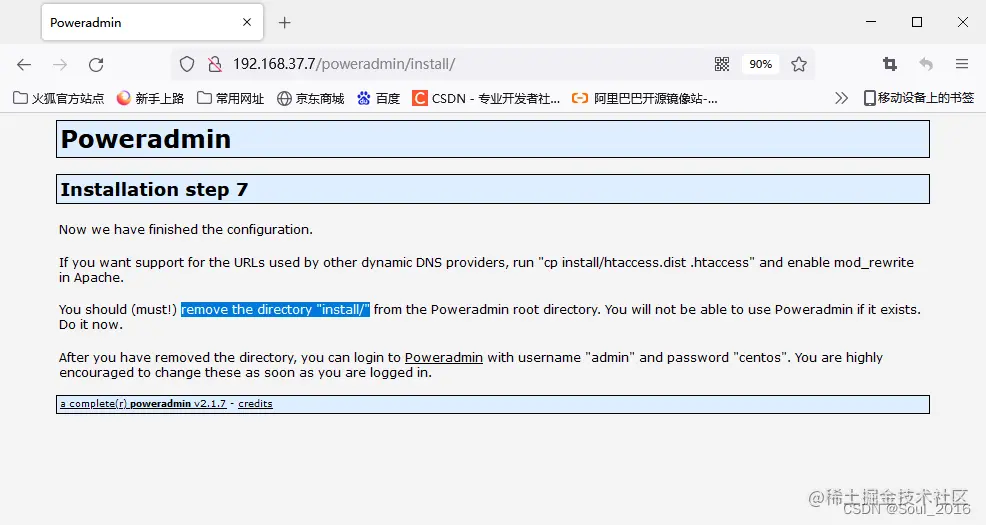Expand the bookmarks overflow chevron

click(x=841, y=98)
